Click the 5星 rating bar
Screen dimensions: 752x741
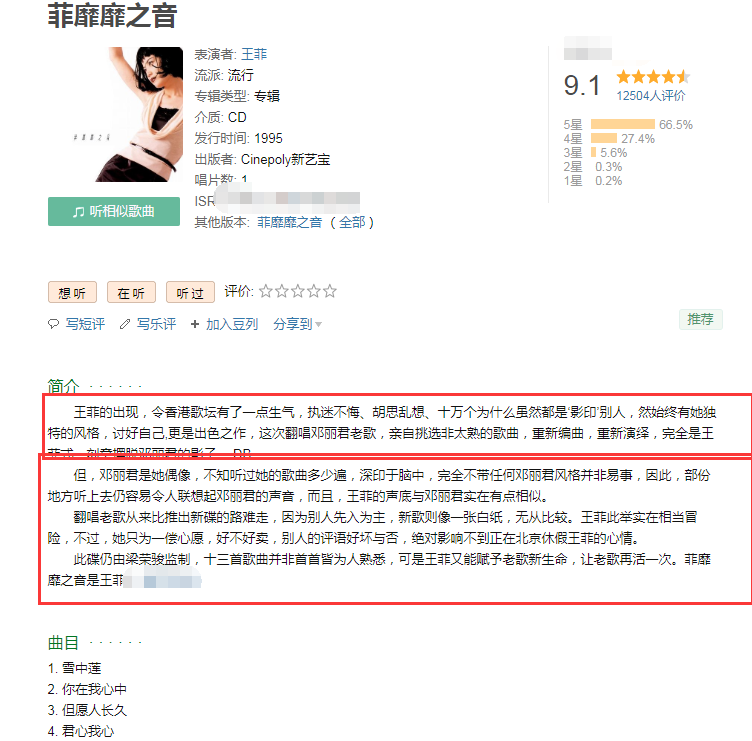(x=623, y=124)
